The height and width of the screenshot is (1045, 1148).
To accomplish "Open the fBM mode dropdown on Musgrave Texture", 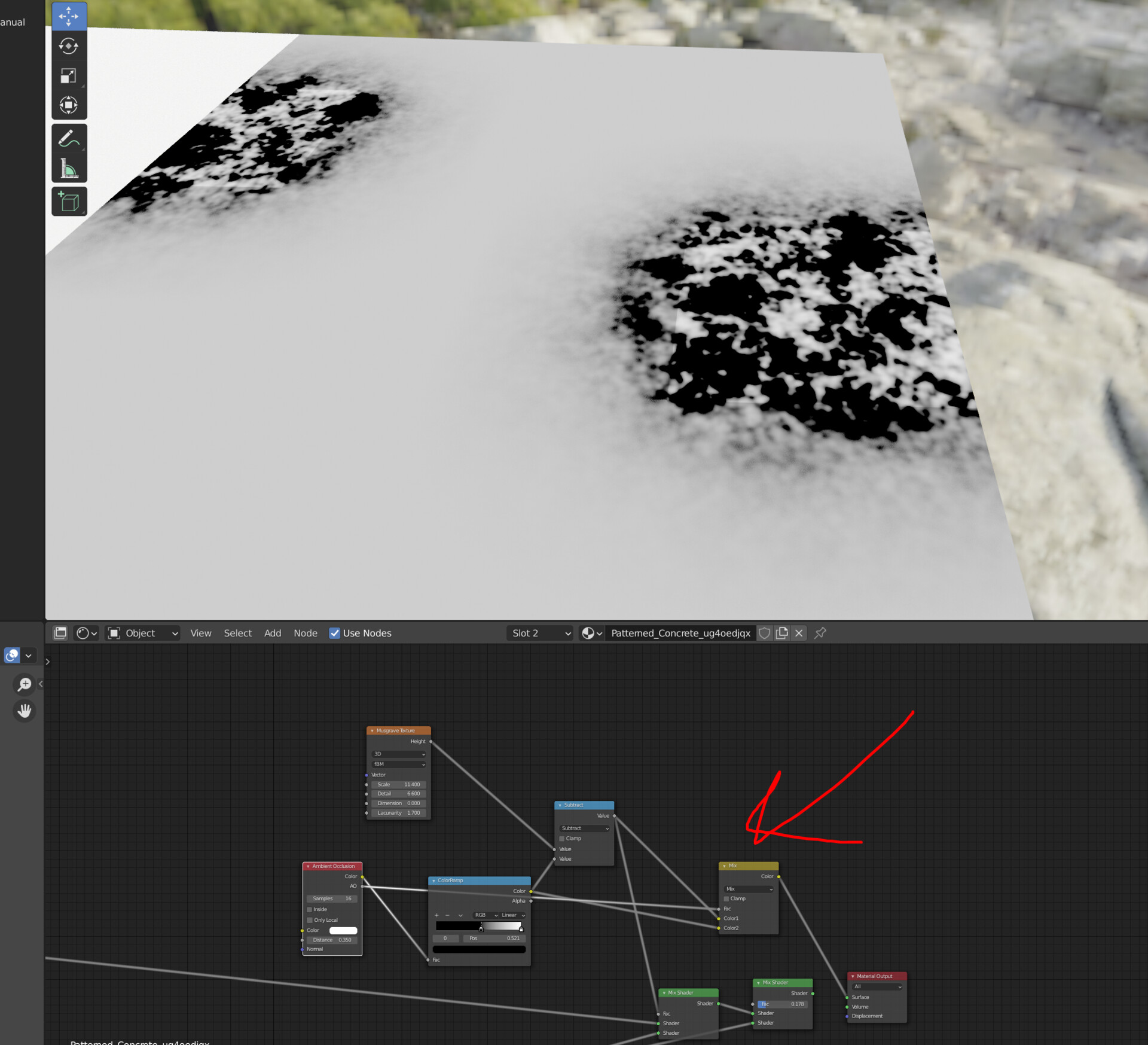I will pos(398,764).
